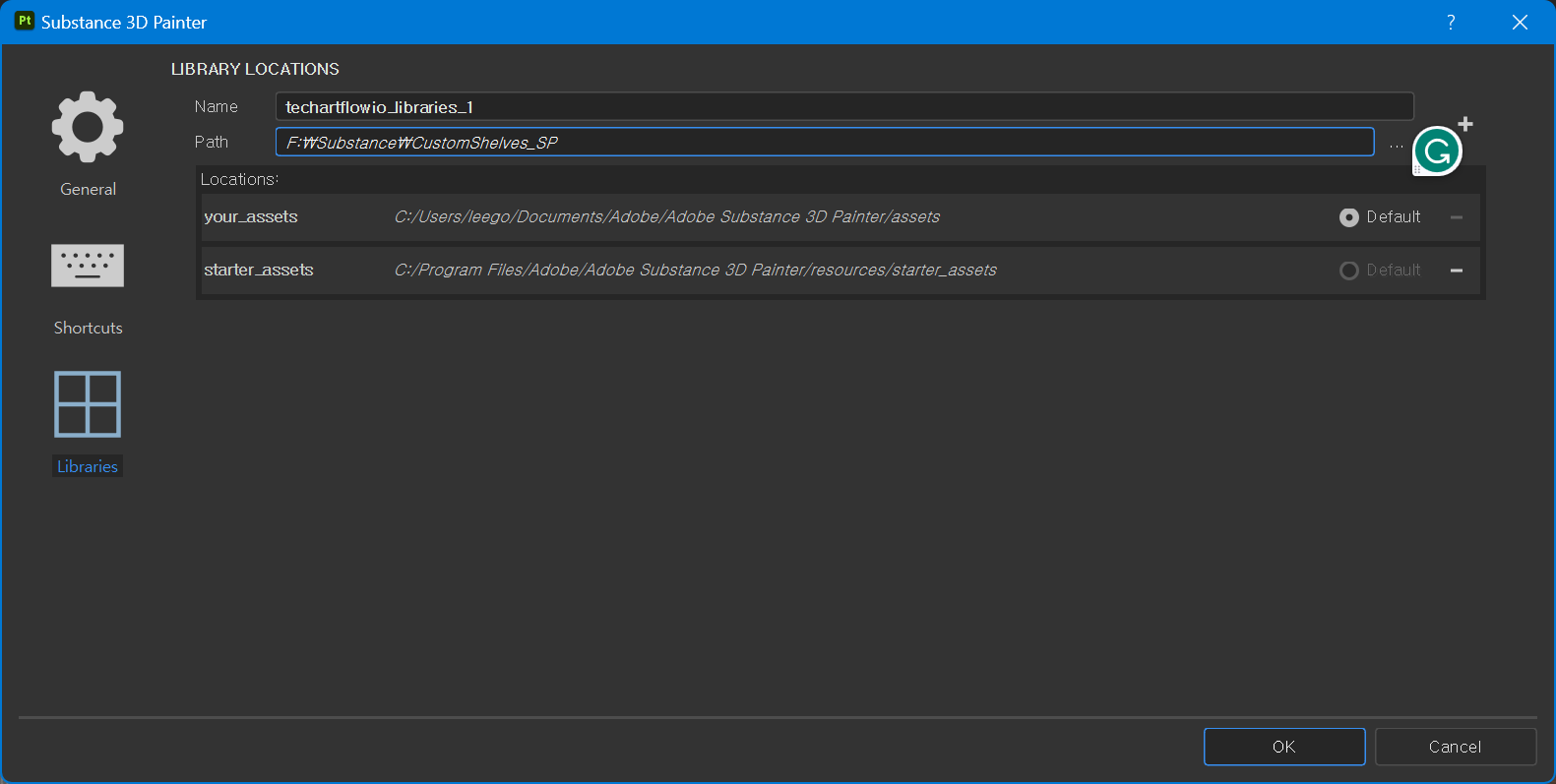Click the Cancel button
The image size is (1556, 784).
click(1456, 747)
